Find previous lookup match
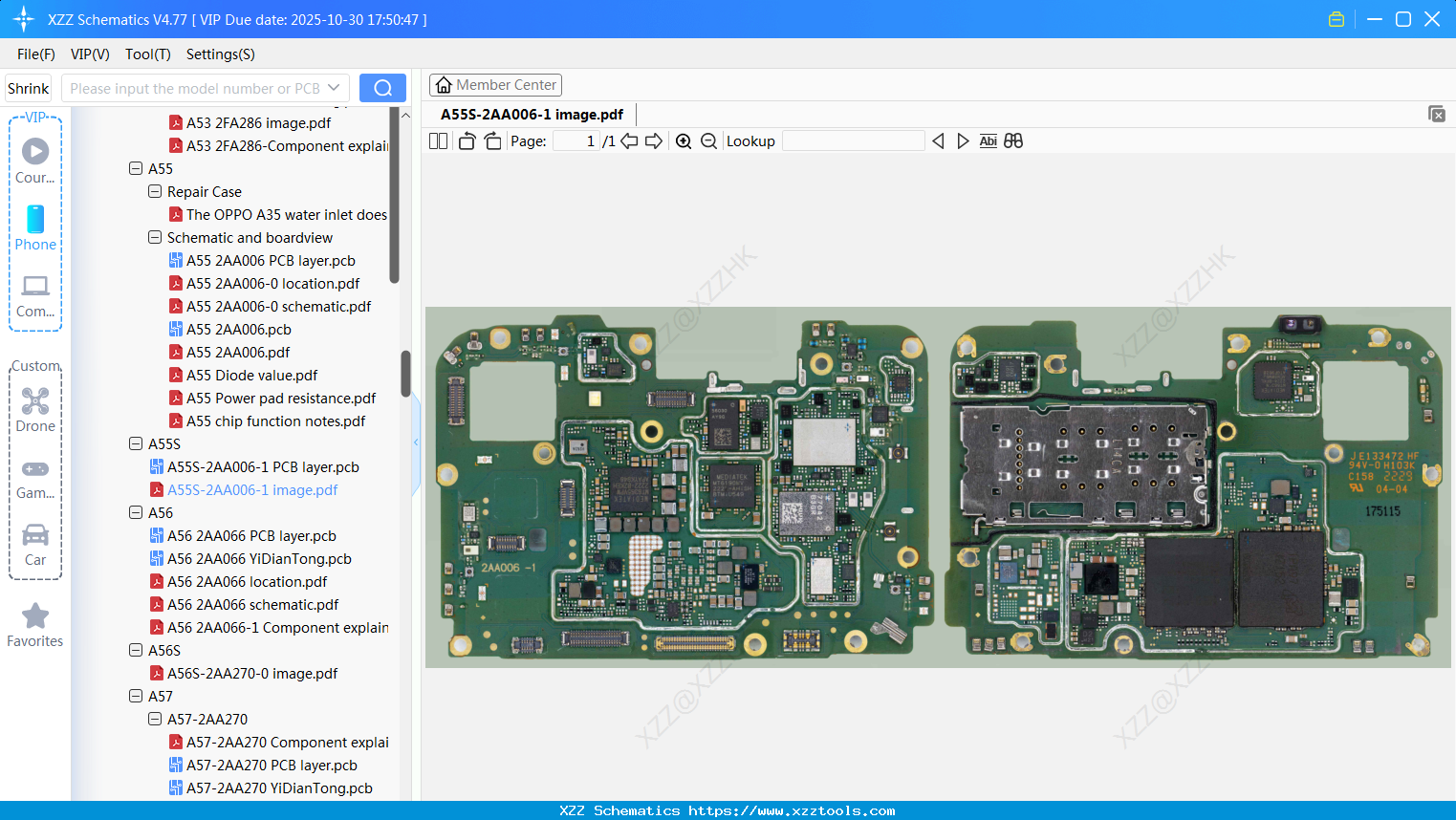The height and width of the screenshot is (820, 1456). coord(938,141)
